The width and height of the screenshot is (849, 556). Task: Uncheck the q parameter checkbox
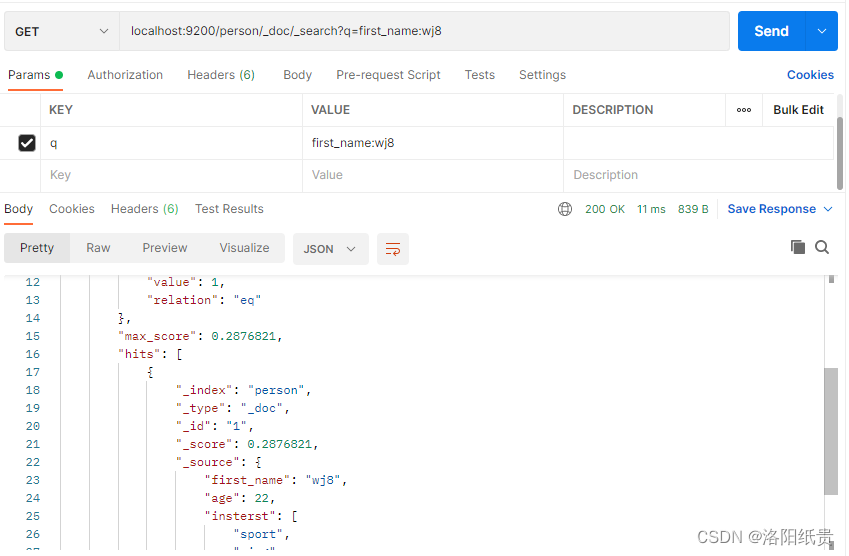pyautogui.click(x=27, y=143)
